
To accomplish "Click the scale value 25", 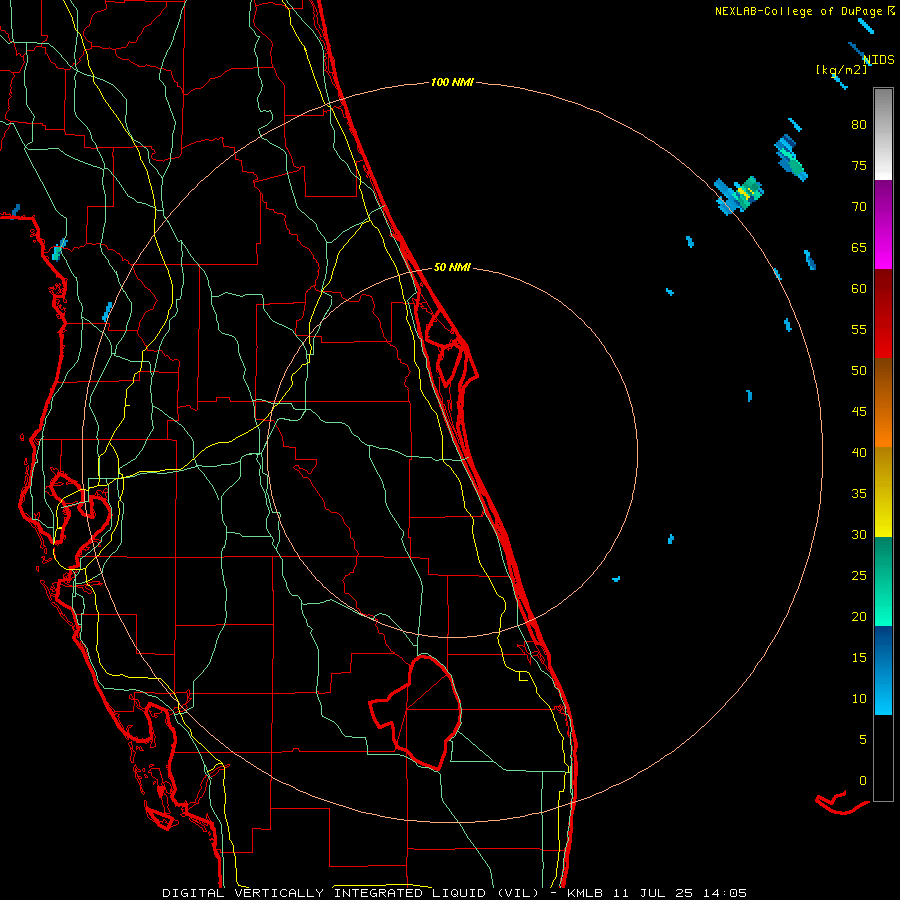I will [859, 576].
